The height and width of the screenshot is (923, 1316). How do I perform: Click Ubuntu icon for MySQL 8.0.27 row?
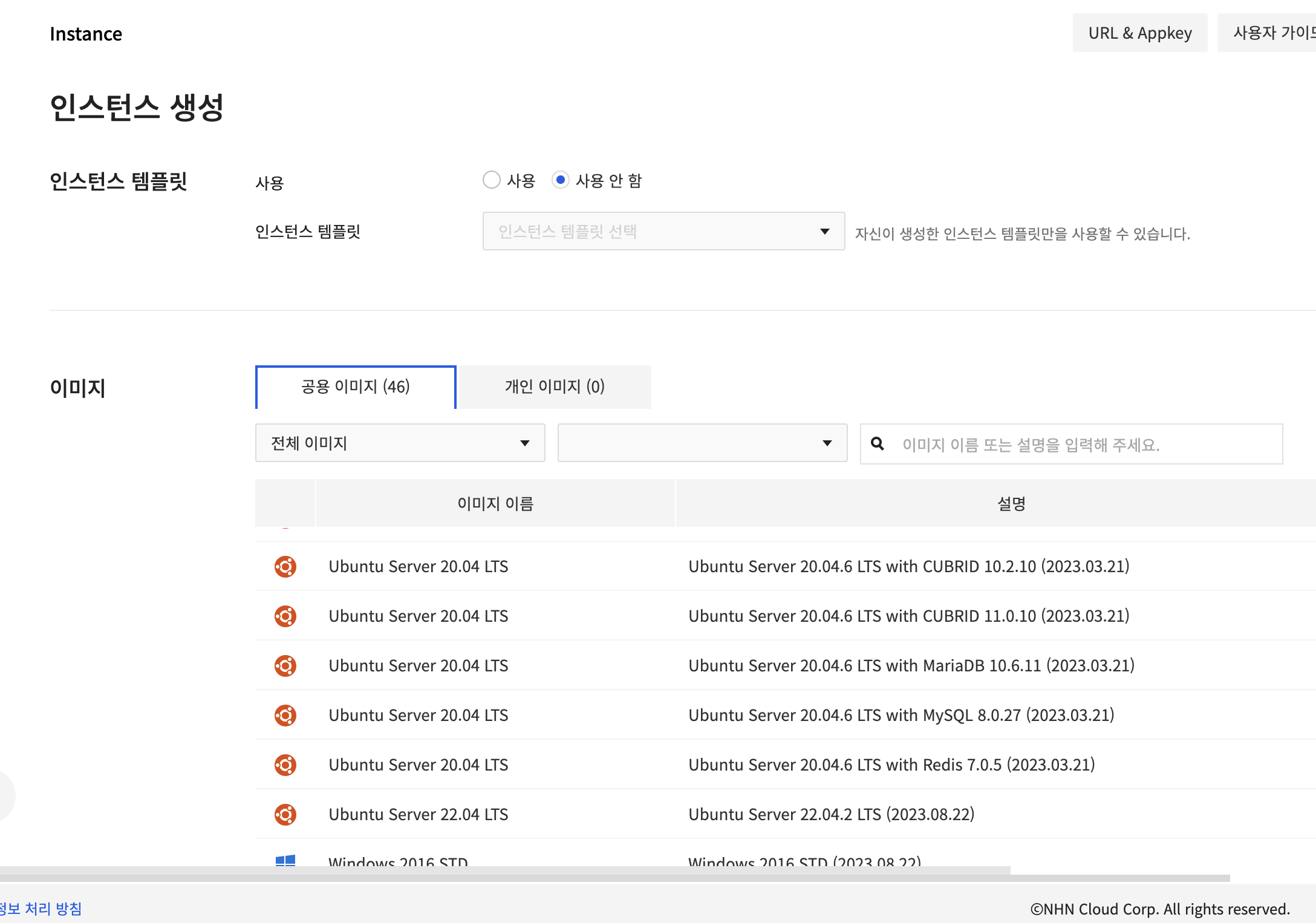point(285,716)
